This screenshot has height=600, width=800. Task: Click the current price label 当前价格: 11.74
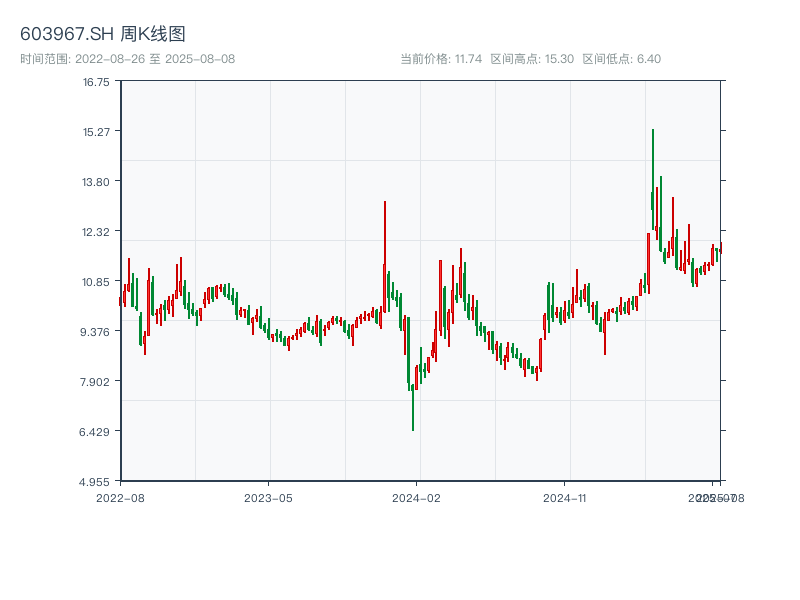(441, 59)
